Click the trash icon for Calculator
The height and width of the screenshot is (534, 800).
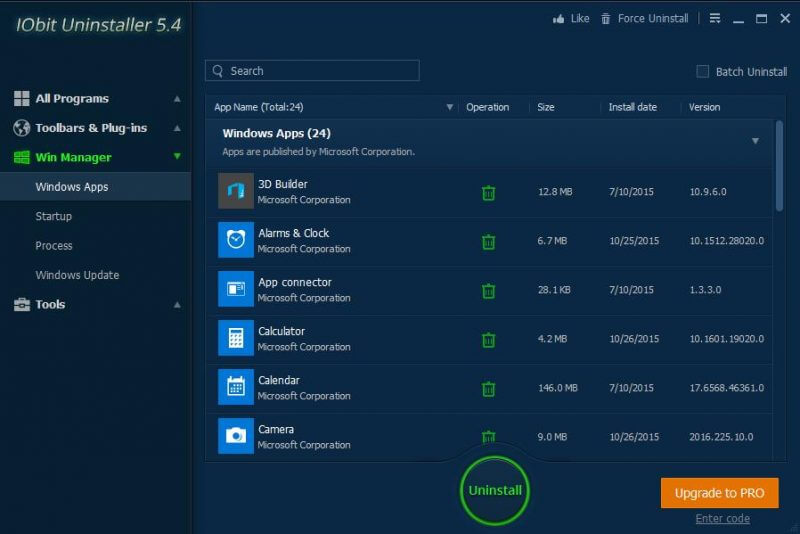pos(488,340)
